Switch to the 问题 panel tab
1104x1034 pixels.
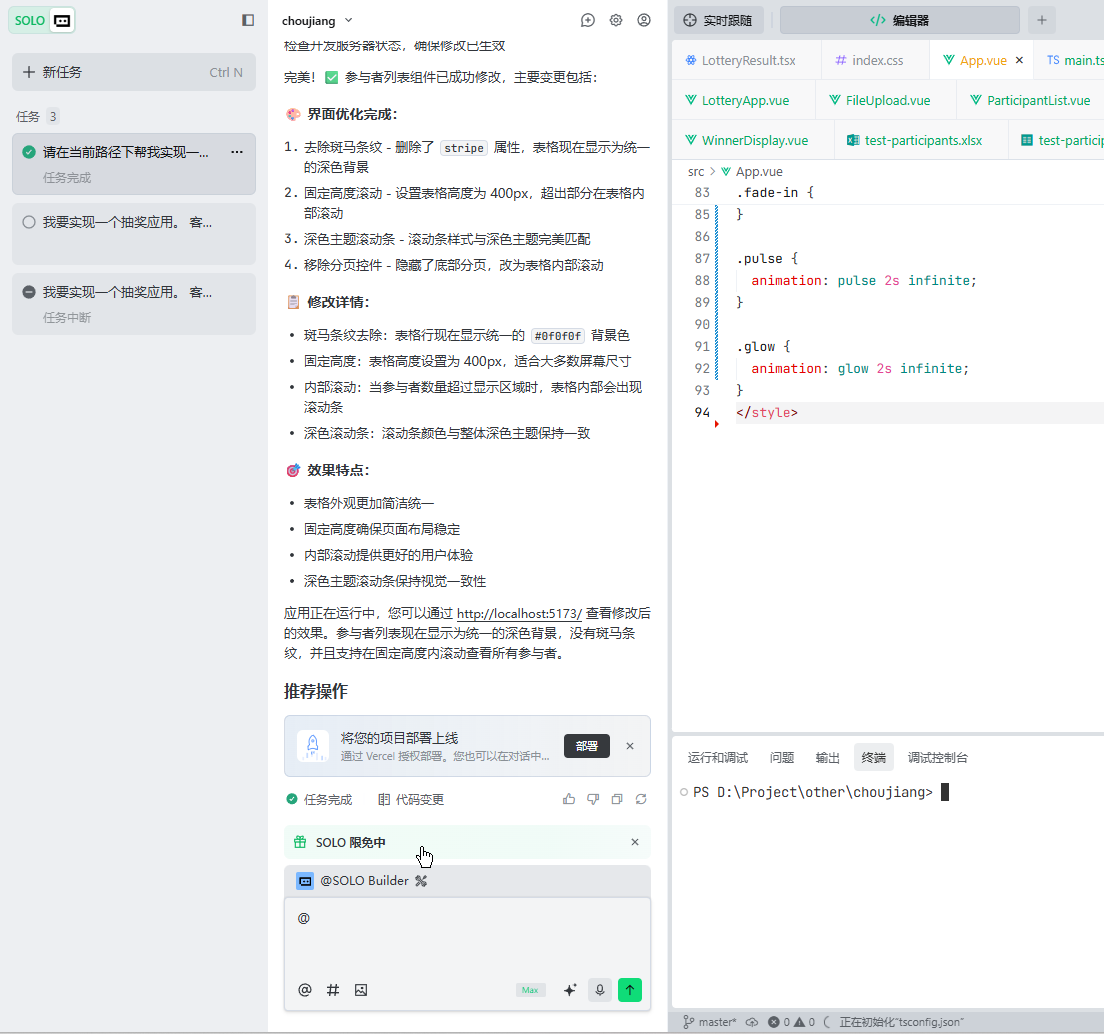(782, 758)
